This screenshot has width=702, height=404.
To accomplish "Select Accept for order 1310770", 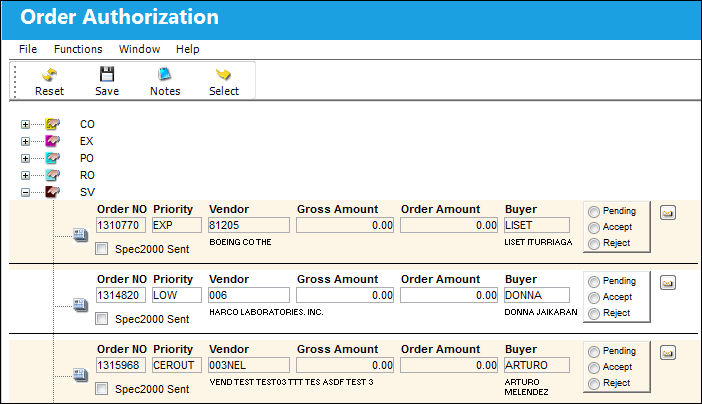I will click(594, 228).
